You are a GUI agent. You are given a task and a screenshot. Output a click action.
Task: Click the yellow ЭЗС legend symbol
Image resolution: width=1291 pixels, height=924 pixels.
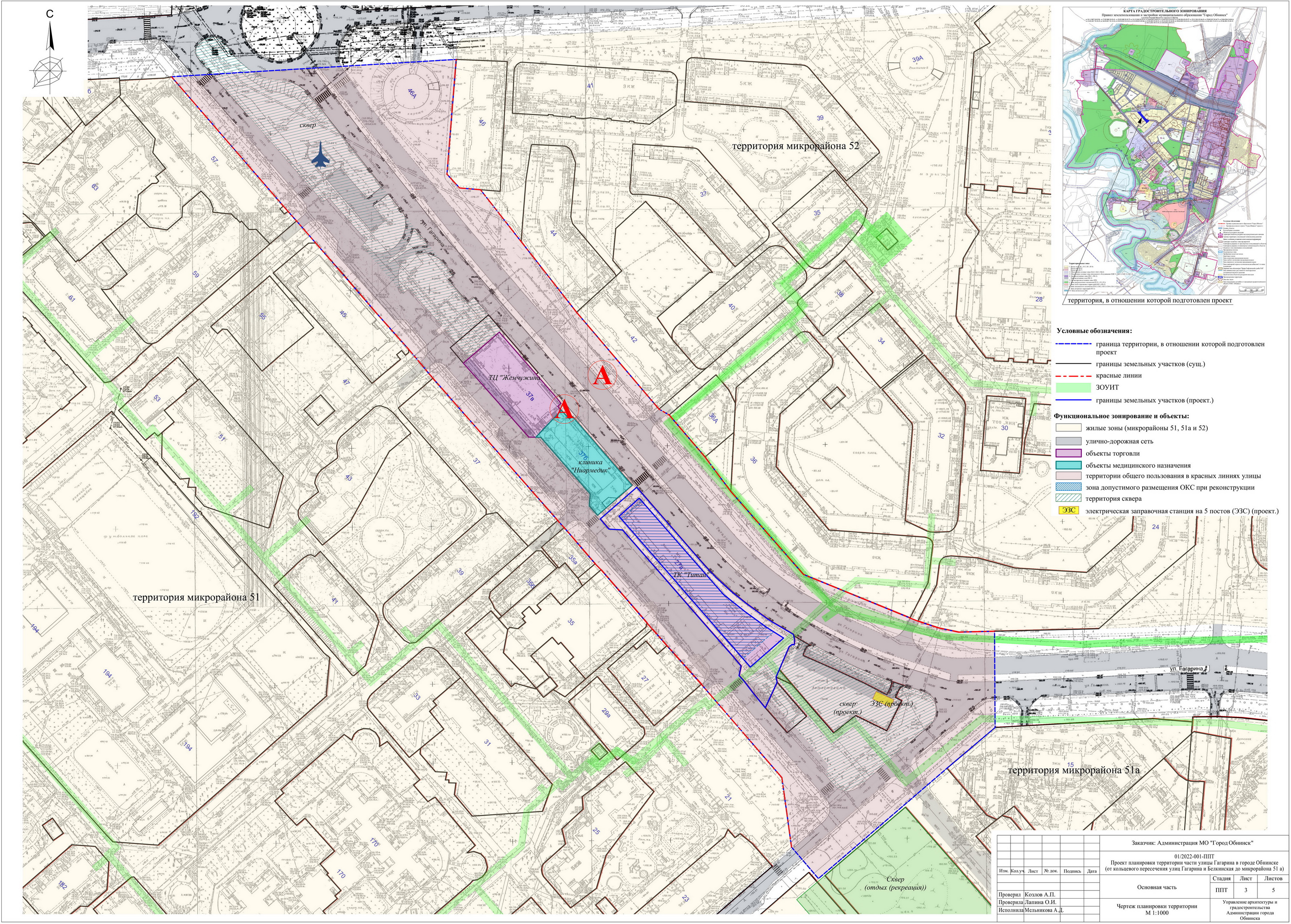pos(1068,510)
